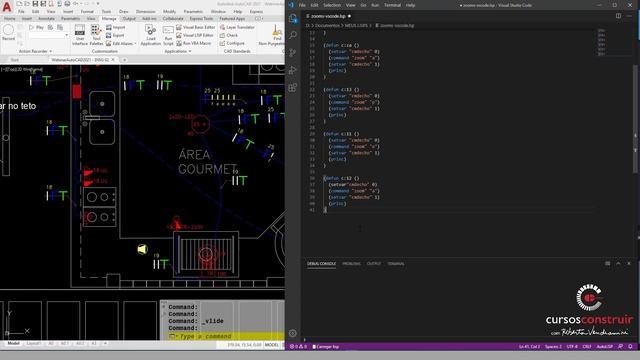Select the zoomv-vscode.lsp editor tab
The height and width of the screenshot is (360, 640).
[x=329, y=16]
